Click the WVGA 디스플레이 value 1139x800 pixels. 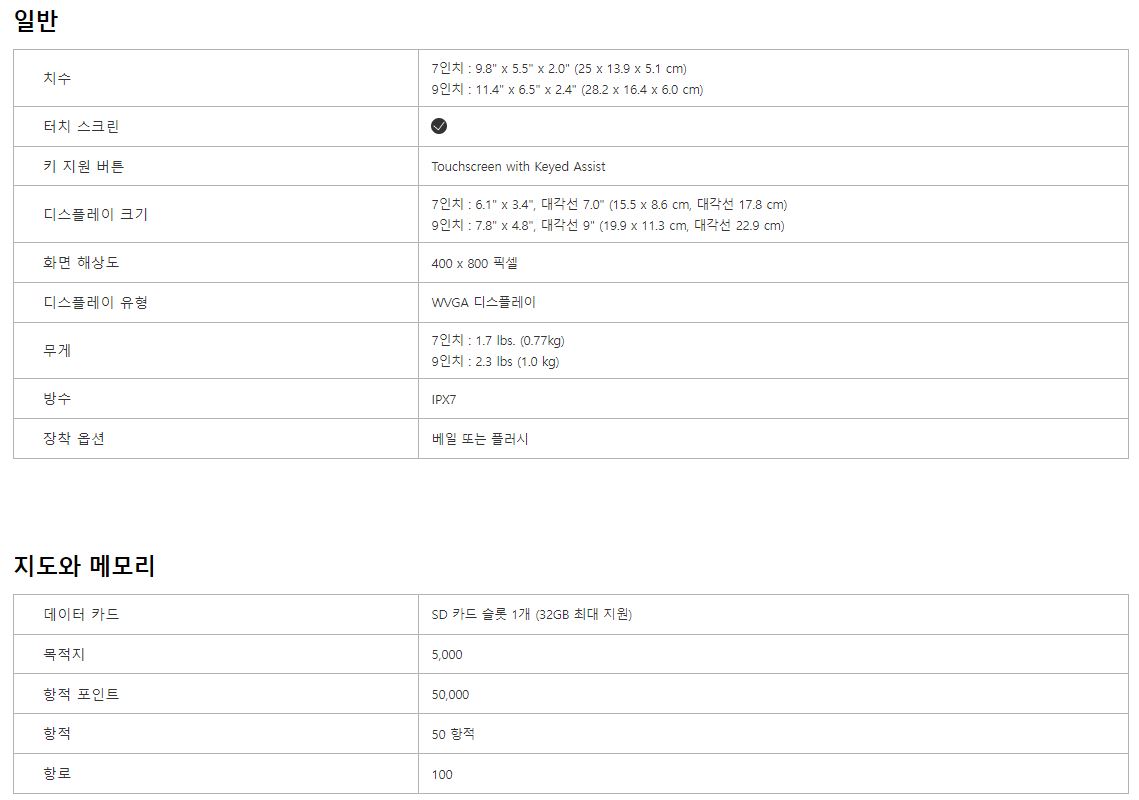point(484,302)
